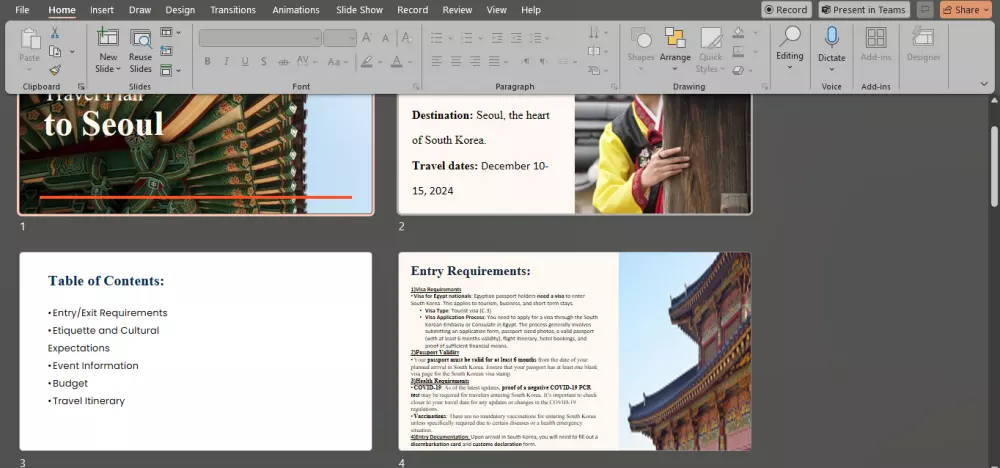The width and height of the screenshot is (1000, 468).
Task: Select the Table of Contents slide thumbnail
Action: coord(196,351)
